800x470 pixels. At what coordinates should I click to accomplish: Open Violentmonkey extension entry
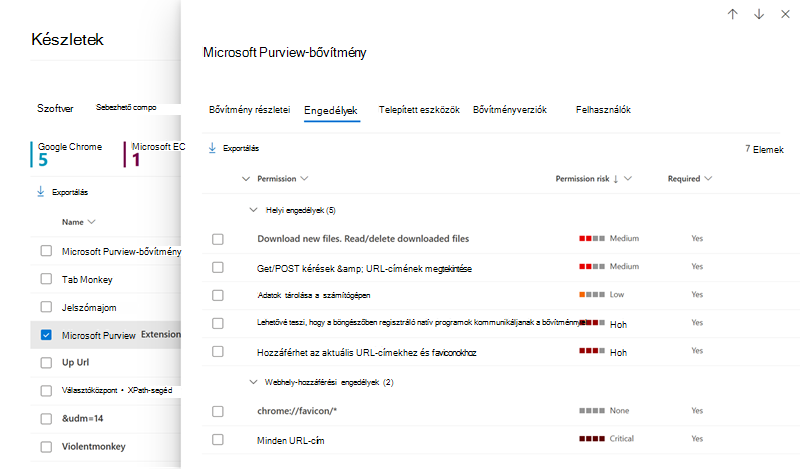pos(93,447)
